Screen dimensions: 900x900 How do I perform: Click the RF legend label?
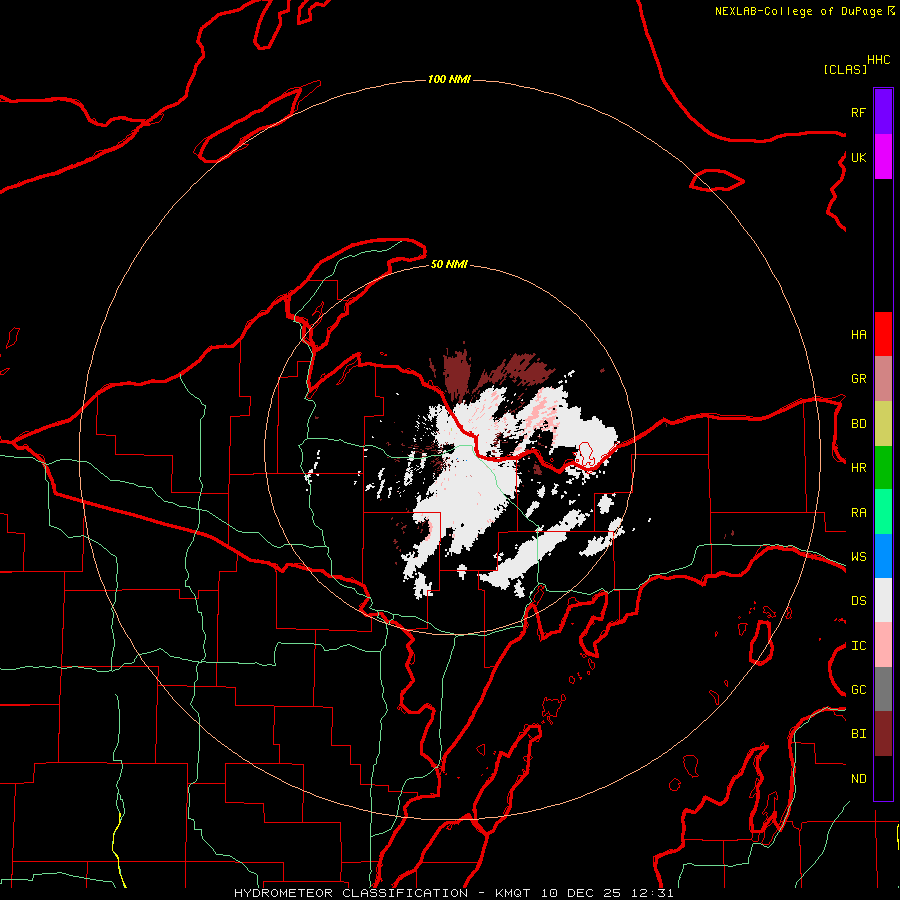[858, 112]
